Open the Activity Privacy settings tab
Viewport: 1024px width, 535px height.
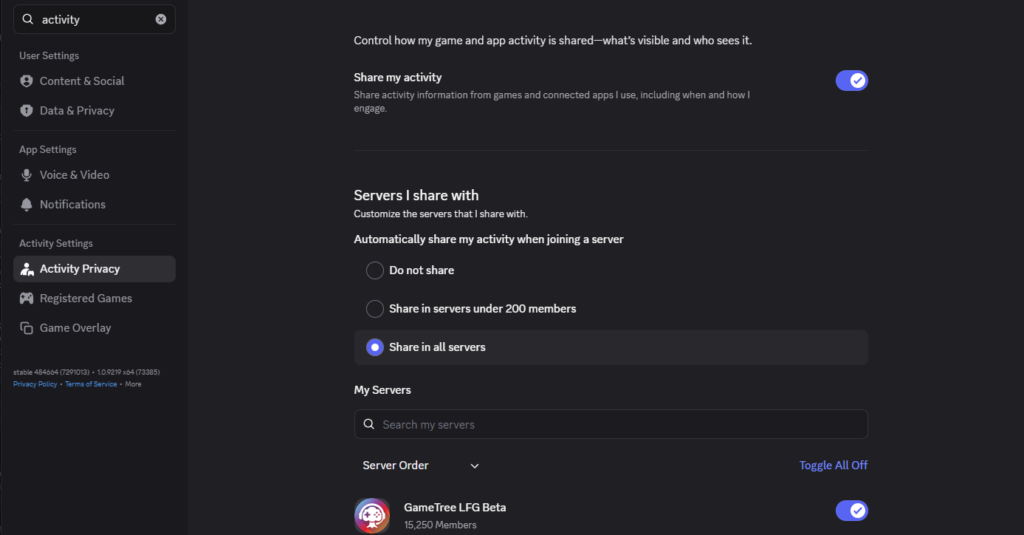click(x=80, y=269)
